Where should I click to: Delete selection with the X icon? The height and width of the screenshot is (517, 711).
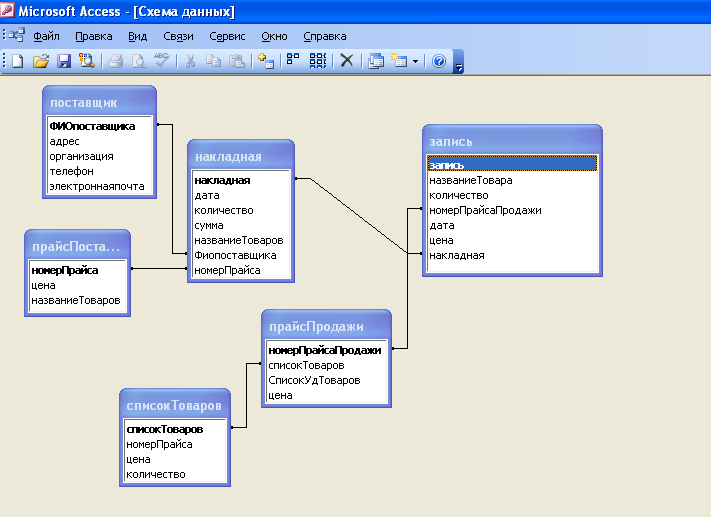tap(347, 61)
